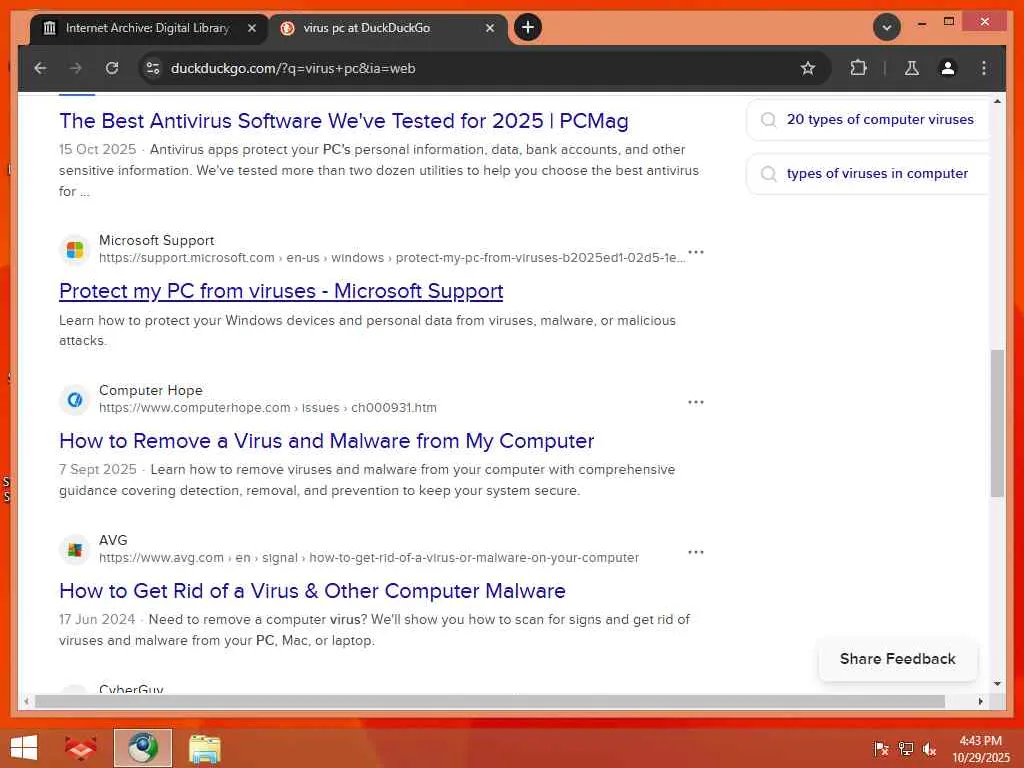Click the Computer Hope site name
The image size is (1024, 768).
tap(151, 391)
